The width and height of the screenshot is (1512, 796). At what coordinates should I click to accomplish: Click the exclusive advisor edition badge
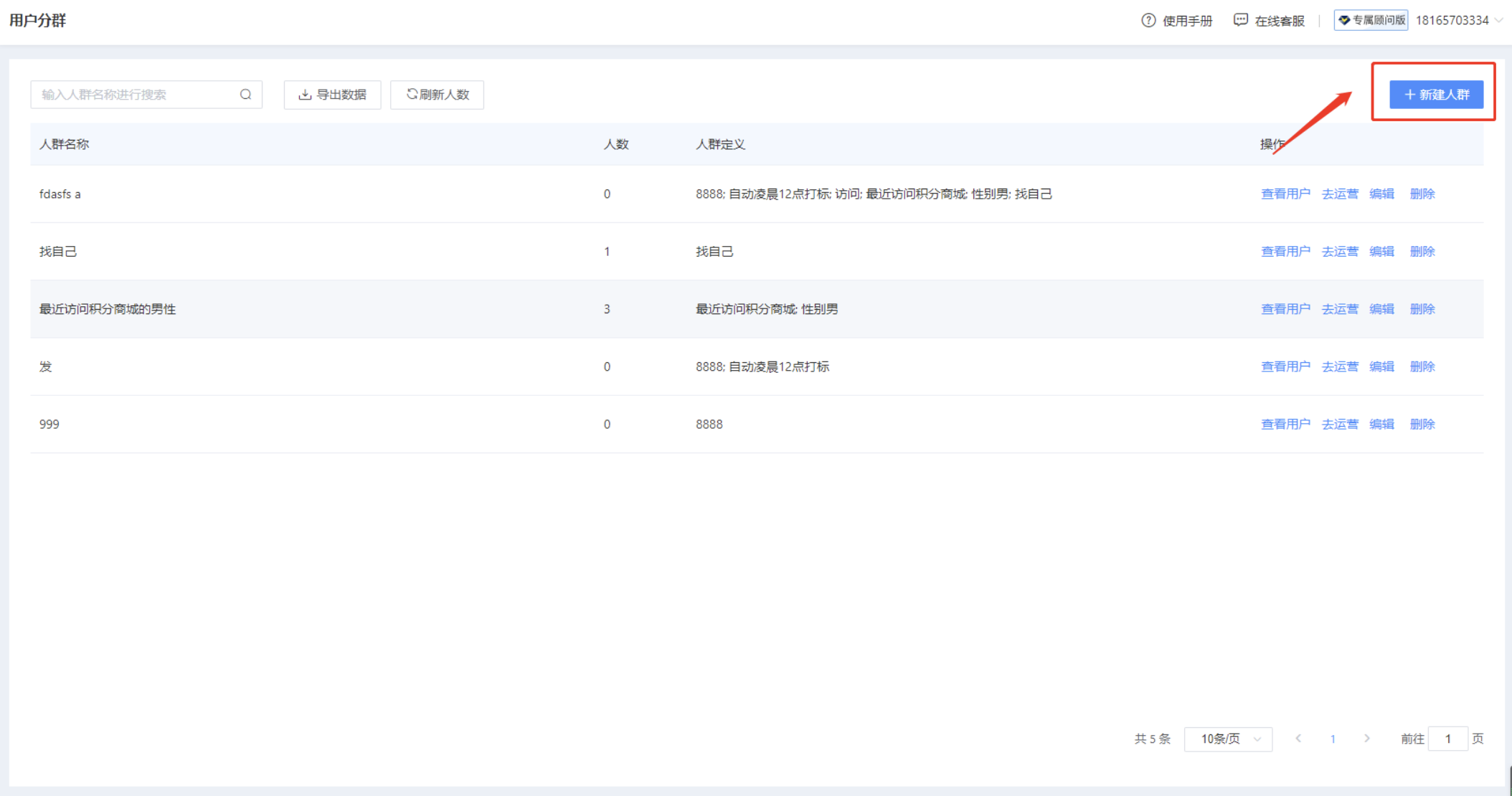[x=1371, y=20]
